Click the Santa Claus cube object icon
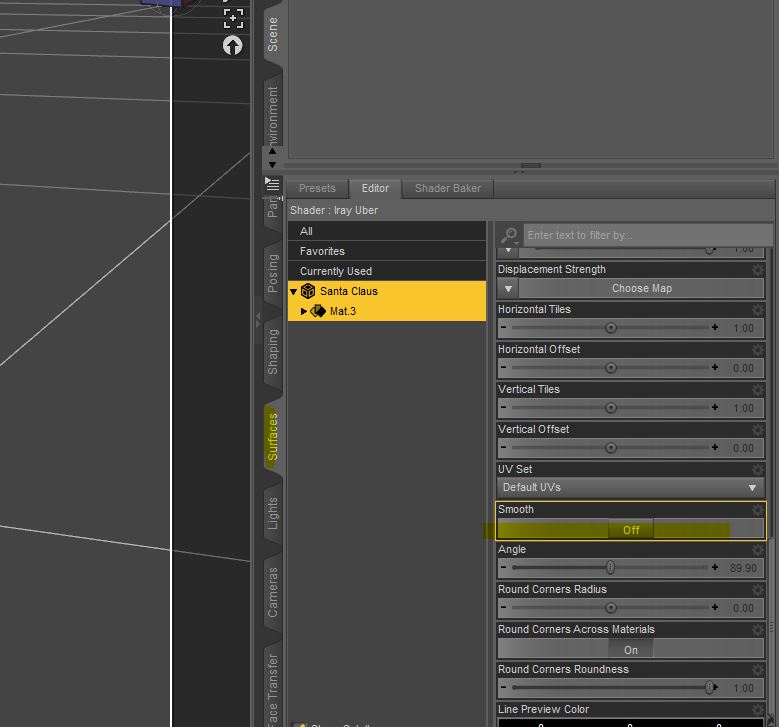This screenshot has width=779, height=727. point(308,291)
